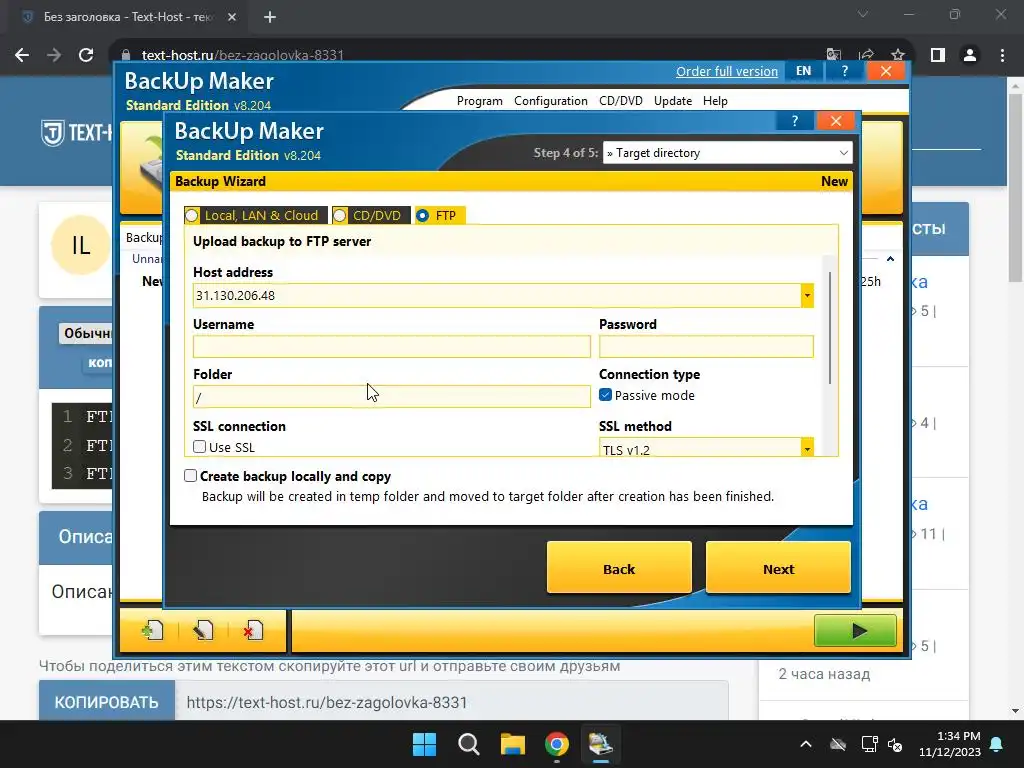Open the CD/DVD menu
This screenshot has height=768, width=1024.
click(620, 101)
